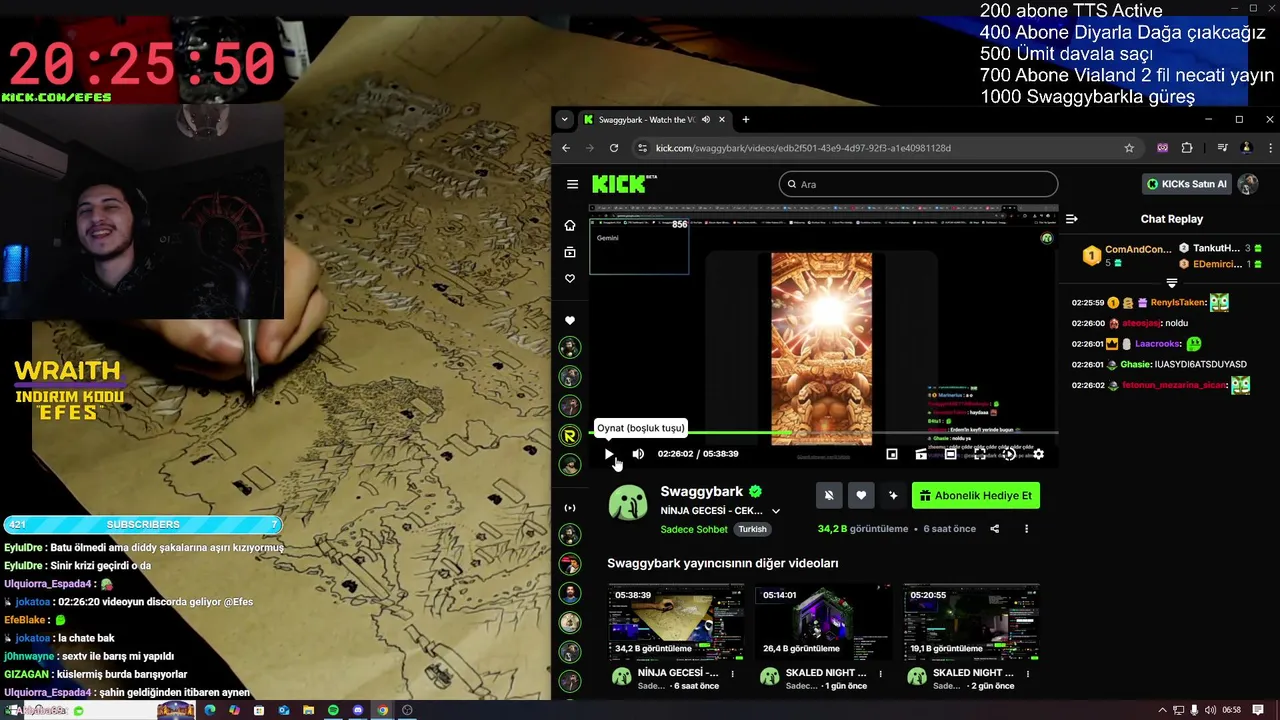Expand the gifters leaderboard chevron
The height and width of the screenshot is (720, 1280).
[1172, 283]
